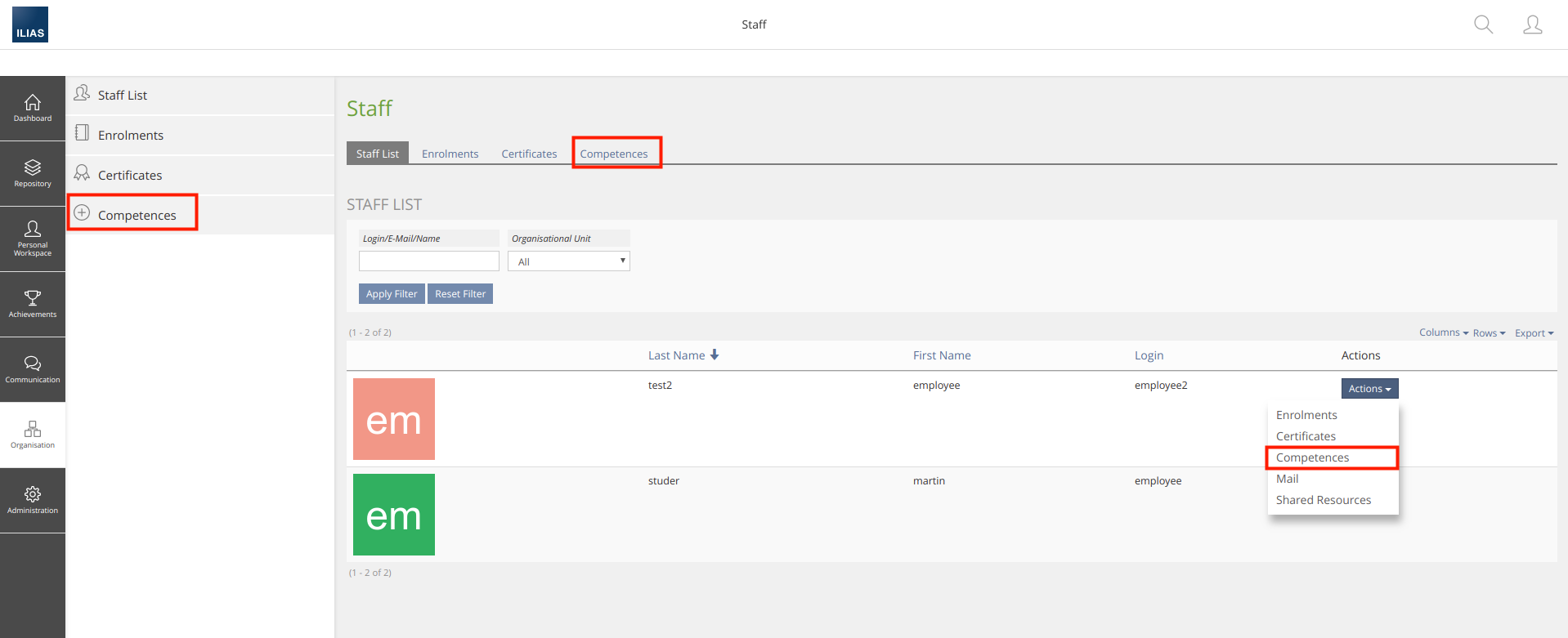Open the Repository sidebar item
The height and width of the screenshot is (638, 1568).
[x=33, y=173]
